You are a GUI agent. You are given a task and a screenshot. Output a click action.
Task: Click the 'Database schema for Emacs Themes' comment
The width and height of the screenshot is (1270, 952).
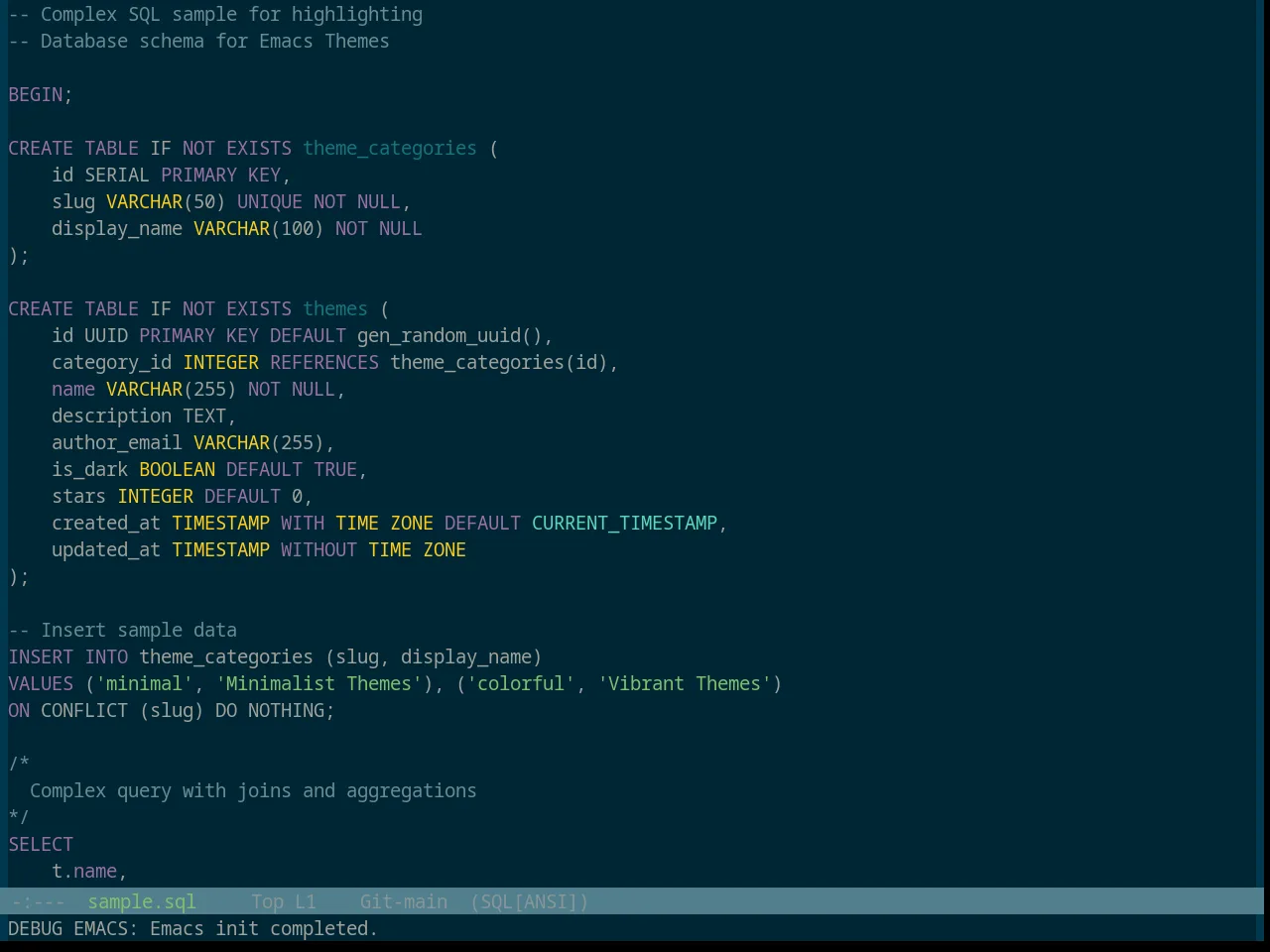point(198,41)
